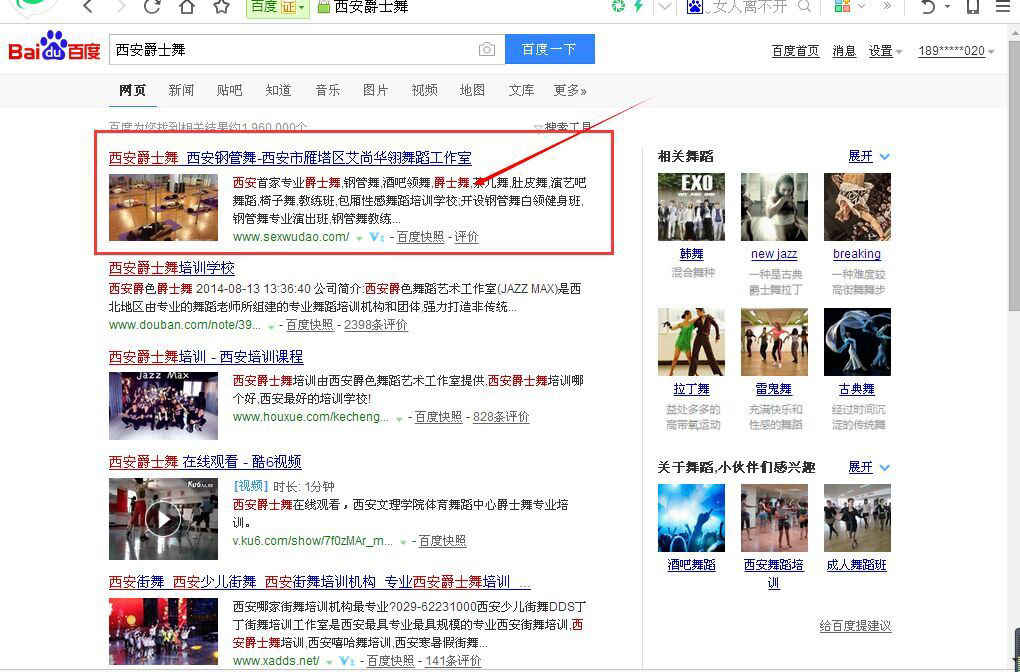This screenshot has width=1020, height=672.
Task: Switch to the 图片 tab
Action: click(x=375, y=90)
